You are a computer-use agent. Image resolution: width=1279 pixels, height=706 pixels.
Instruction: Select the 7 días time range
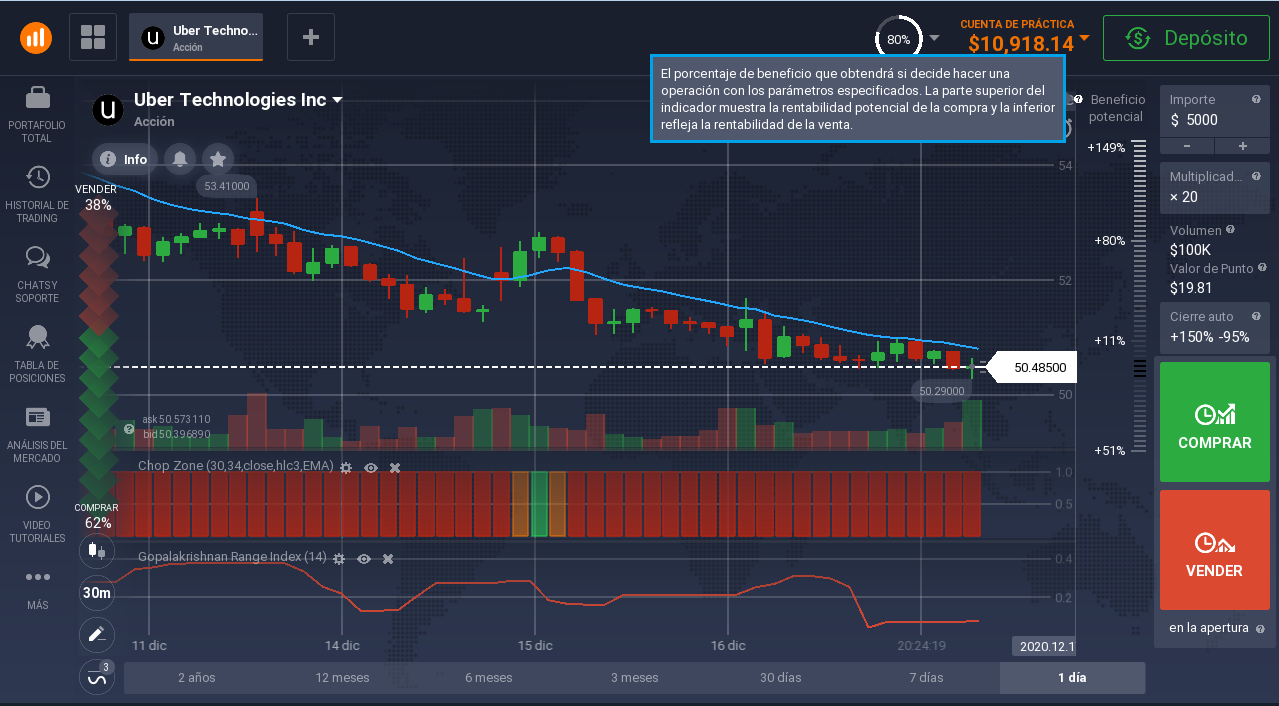tap(926, 677)
